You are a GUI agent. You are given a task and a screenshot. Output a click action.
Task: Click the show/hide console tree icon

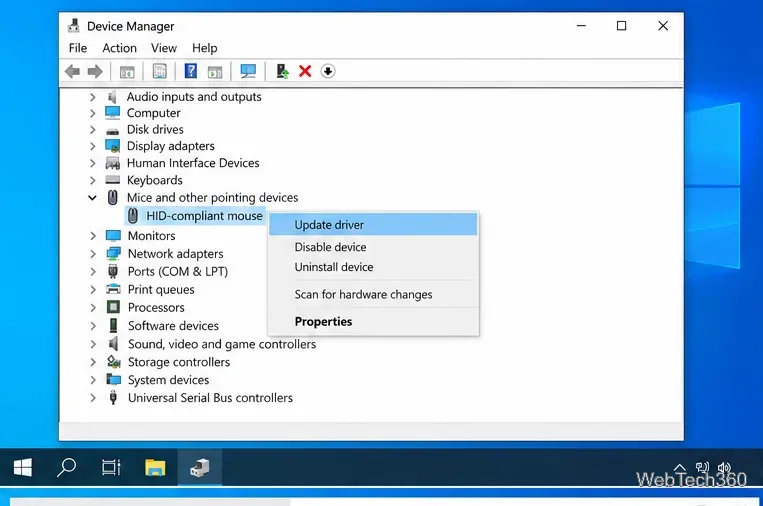(x=127, y=72)
